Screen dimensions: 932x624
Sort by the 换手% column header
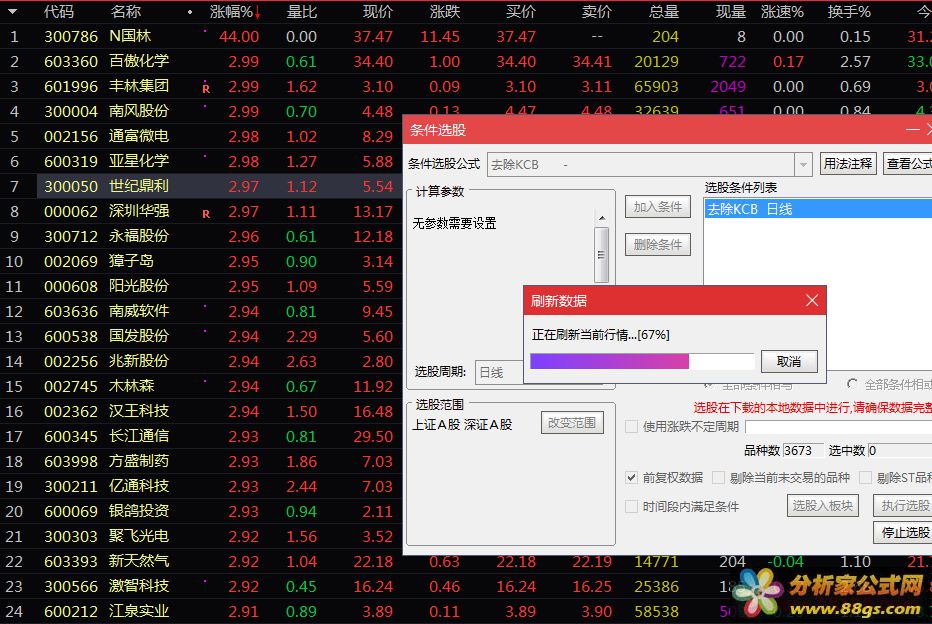coord(849,11)
